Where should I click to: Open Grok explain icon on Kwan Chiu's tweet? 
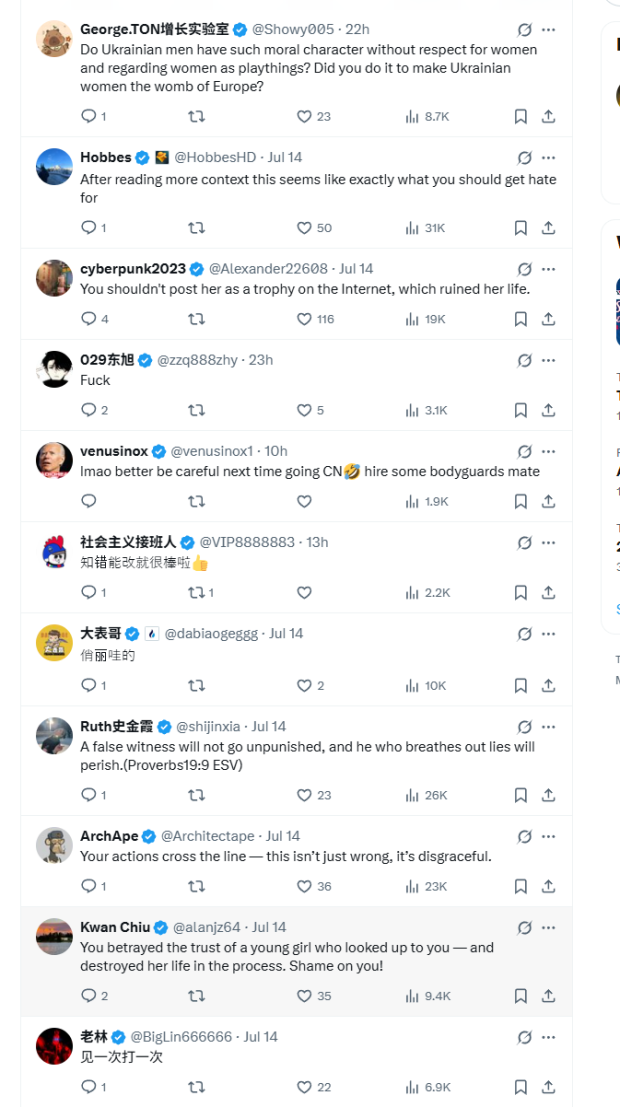point(524,927)
